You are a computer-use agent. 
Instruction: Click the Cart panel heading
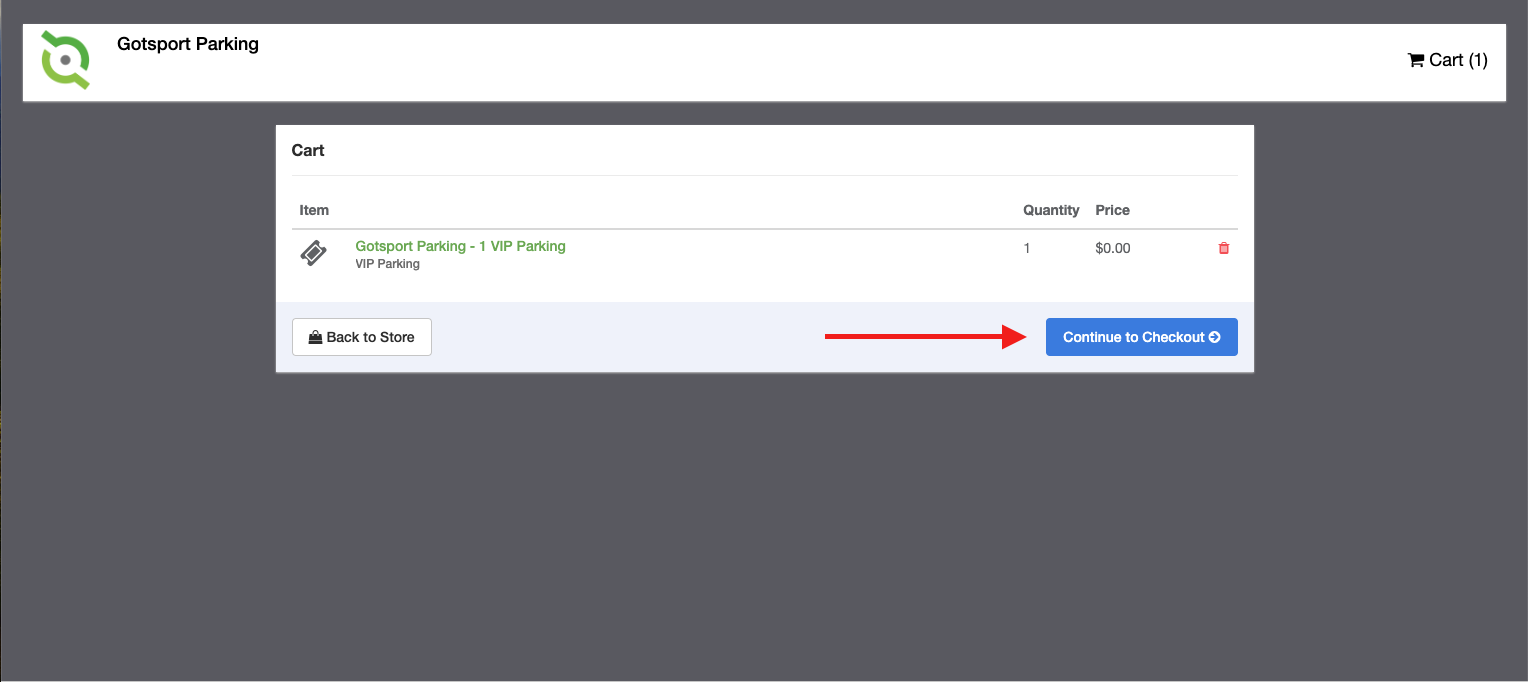click(308, 150)
